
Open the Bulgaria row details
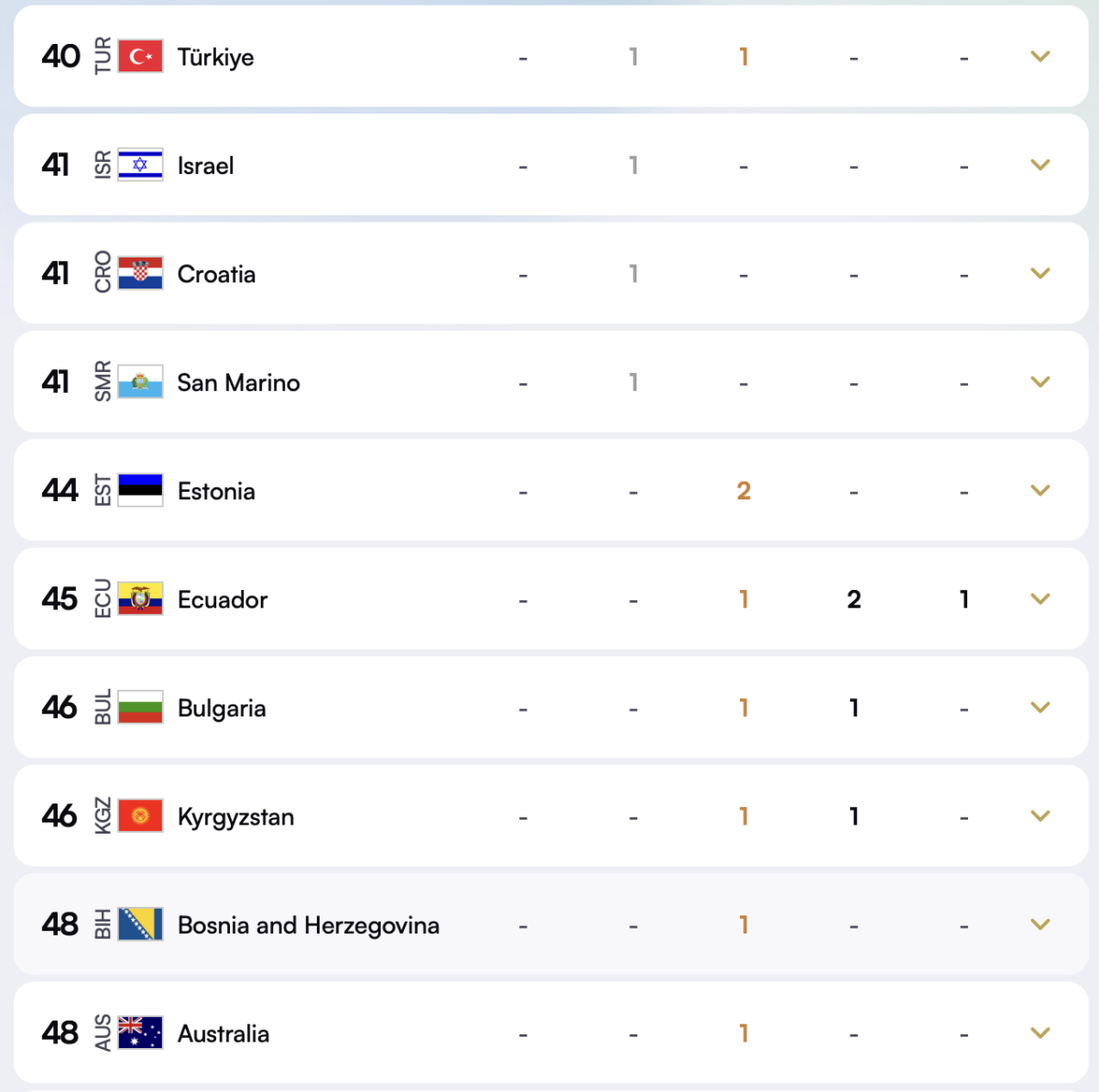(1039, 707)
